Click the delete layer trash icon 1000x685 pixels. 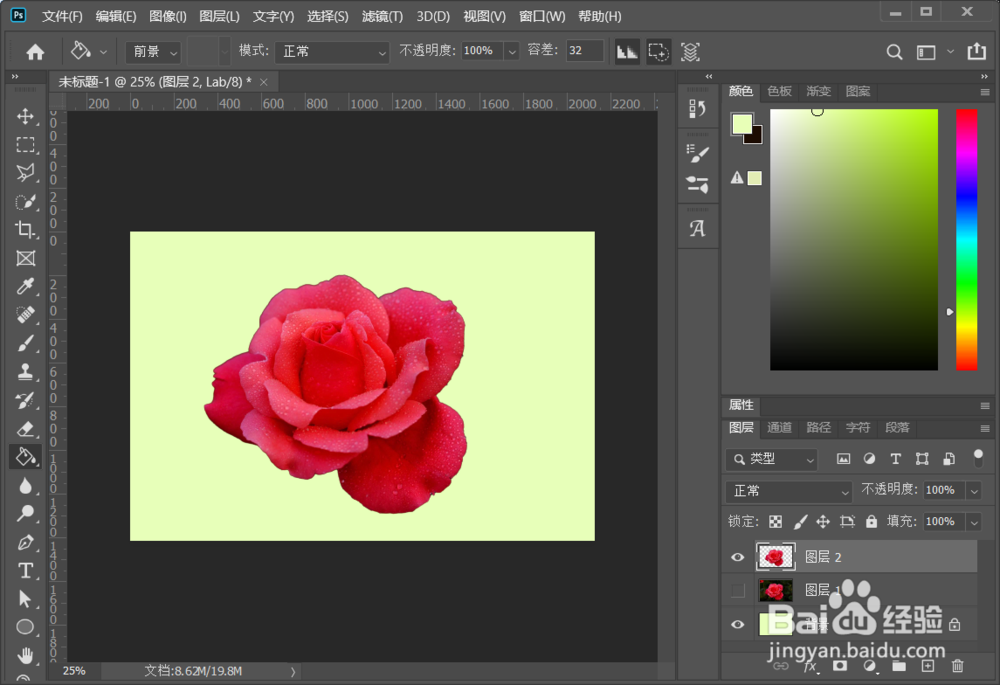point(957,666)
